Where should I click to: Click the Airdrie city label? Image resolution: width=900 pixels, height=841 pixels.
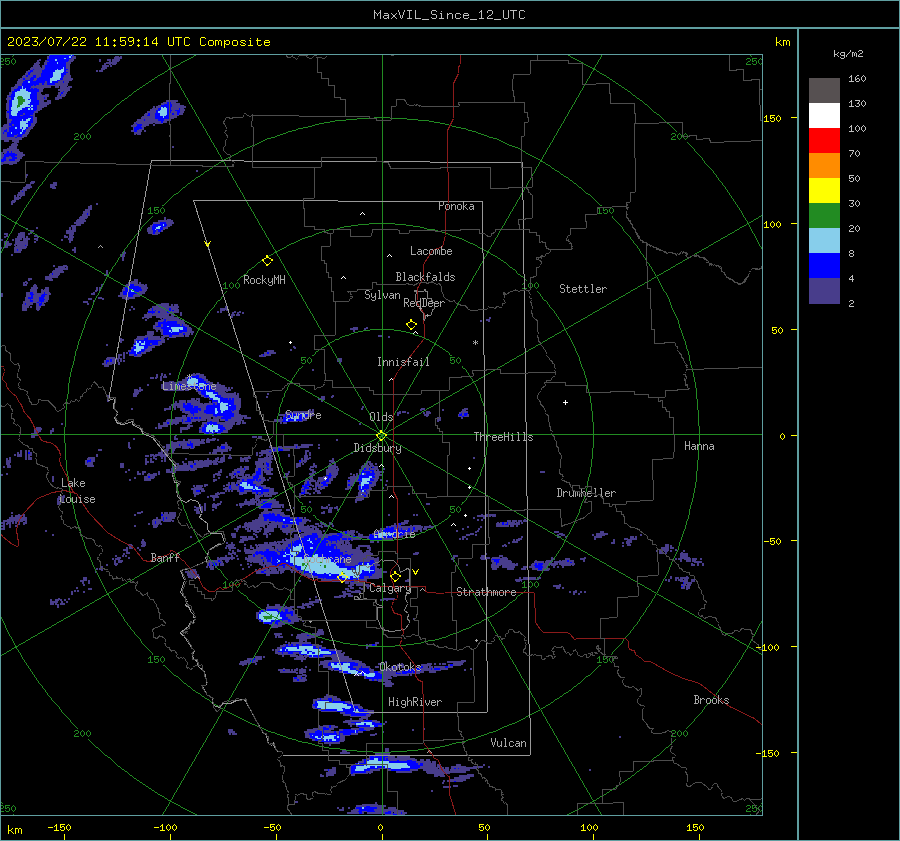point(394,534)
